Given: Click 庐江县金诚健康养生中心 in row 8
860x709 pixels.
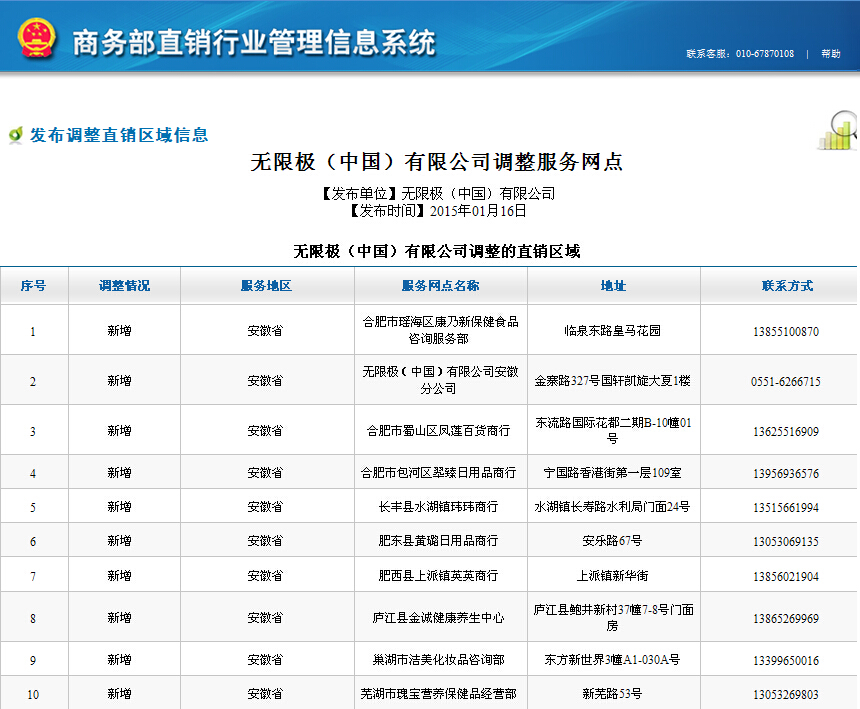Looking at the screenshot, I should [440, 618].
